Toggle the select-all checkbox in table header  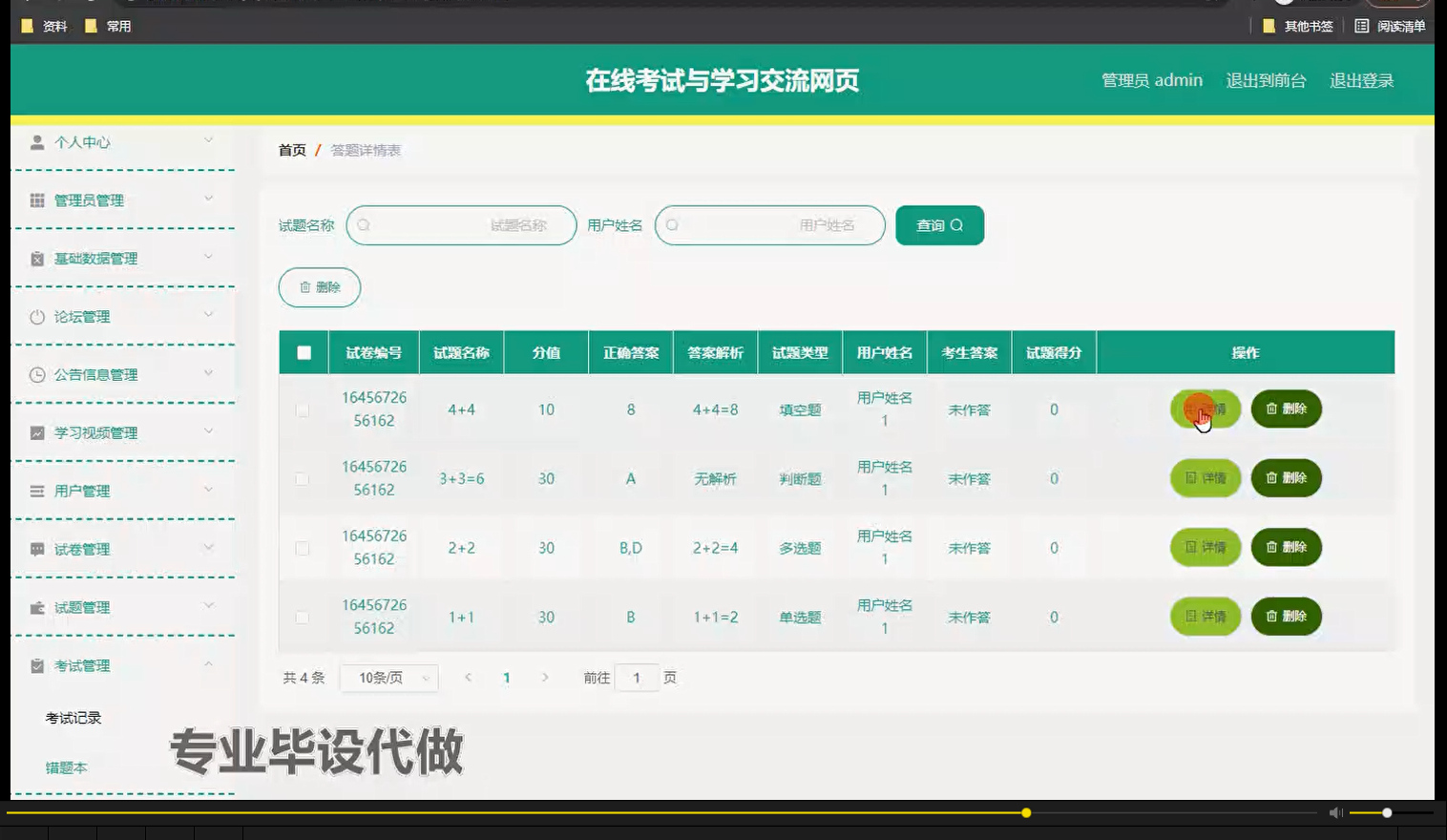[303, 352]
